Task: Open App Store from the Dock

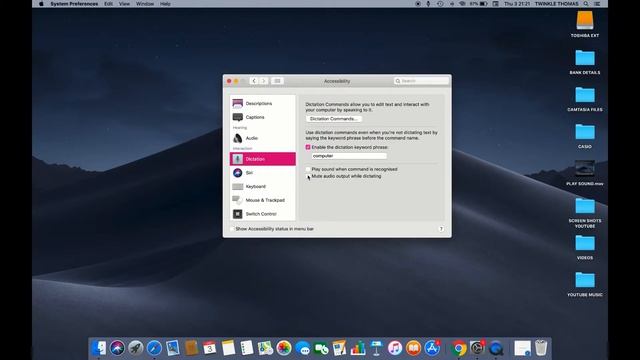Action: click(432, 348)
